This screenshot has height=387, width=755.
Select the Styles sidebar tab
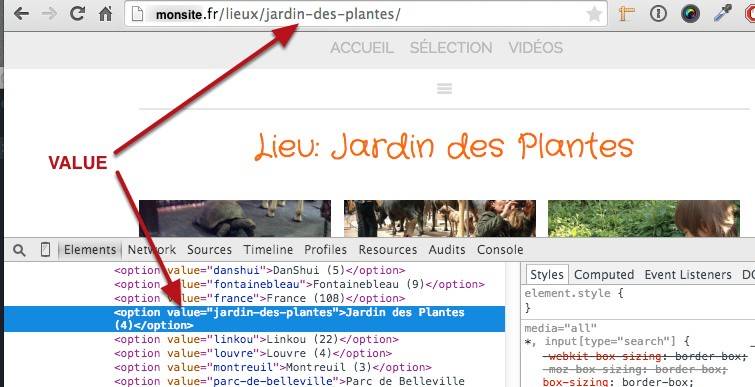(x=547, y=274)
